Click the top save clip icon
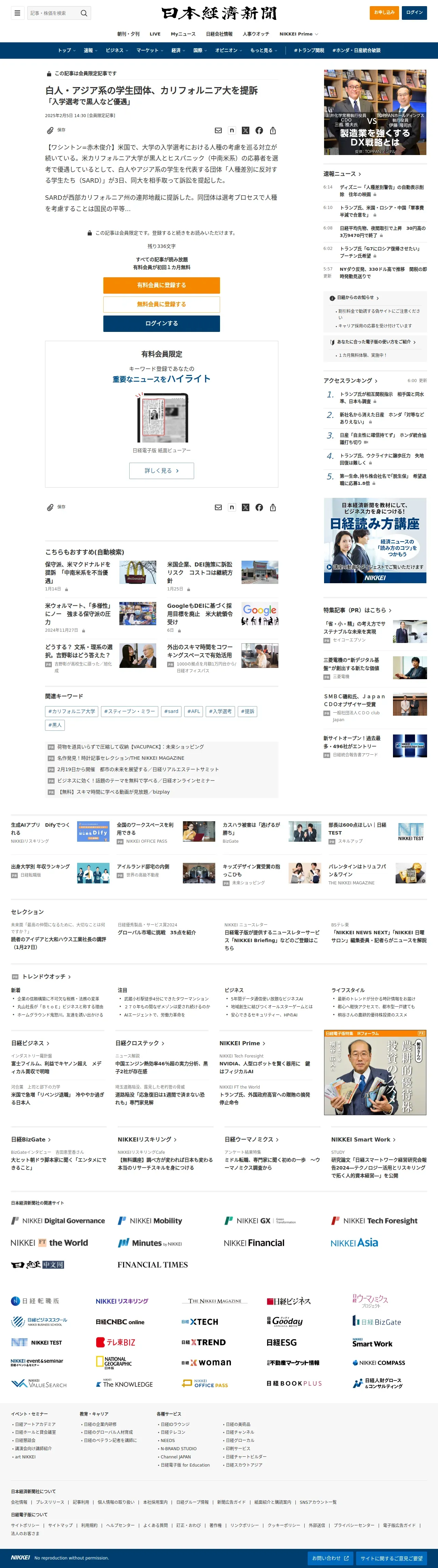 (50, 130)
